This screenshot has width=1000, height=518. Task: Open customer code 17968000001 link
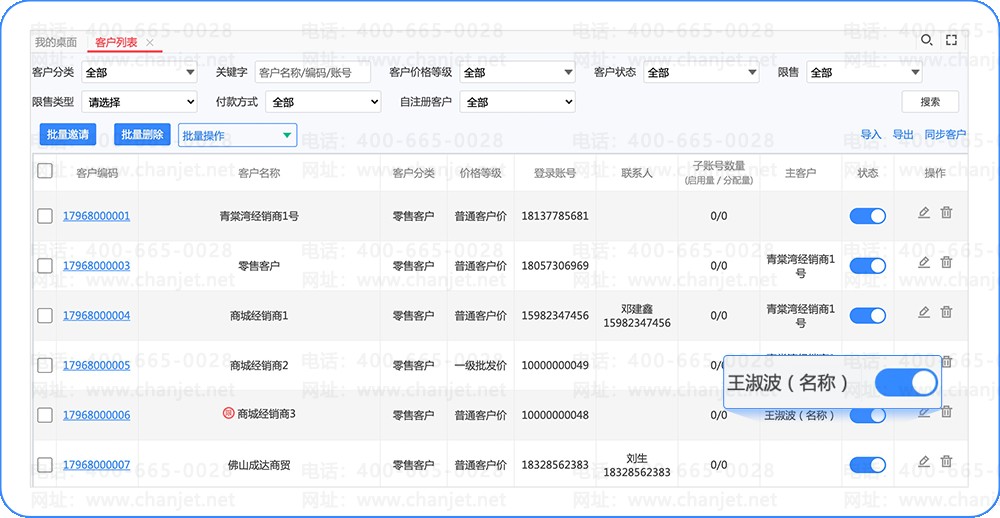pos(96,216)
